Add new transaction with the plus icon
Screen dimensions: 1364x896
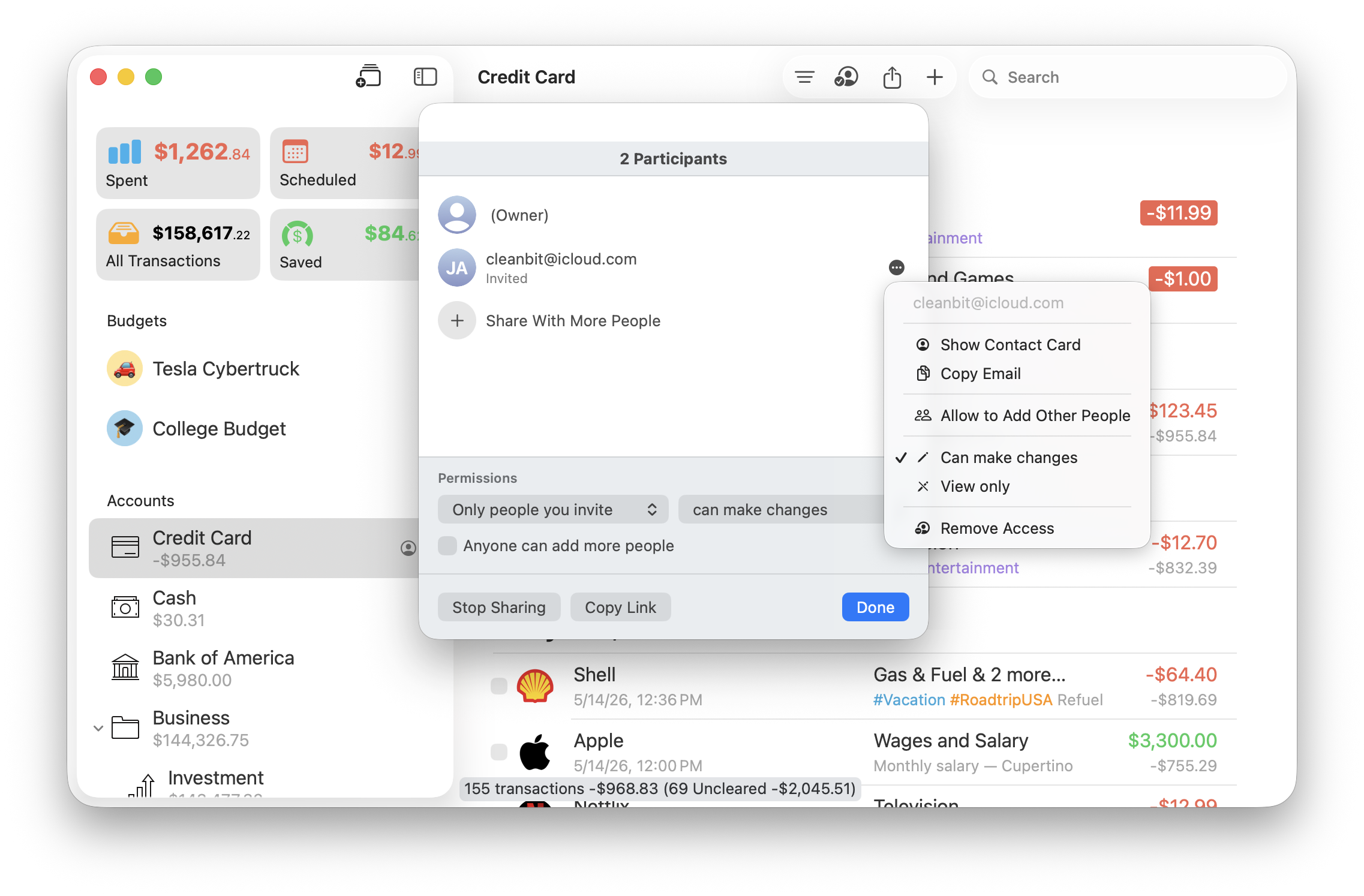coord(935,77)
